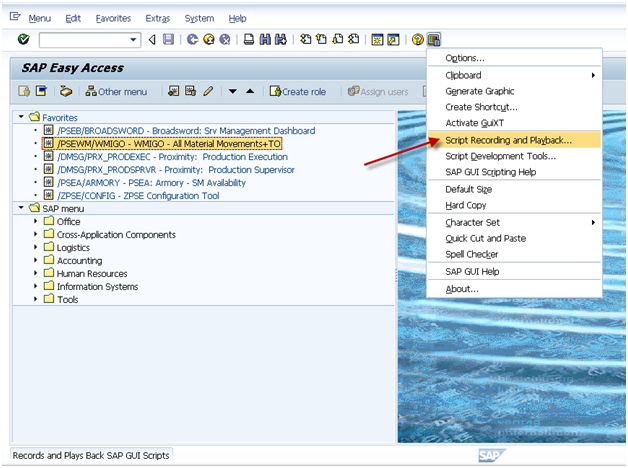Image resolution: width=628 pixels, height=468 pixels.
Task: Expand the Logistics folder
Action: coord(35,247)
